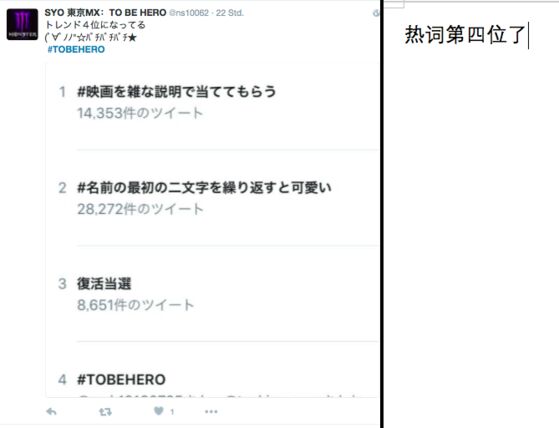The width and height of the screenshot is (559, 428).
Task: Open the 22 Std. timestamp link
Action: [x=230, y=13]
